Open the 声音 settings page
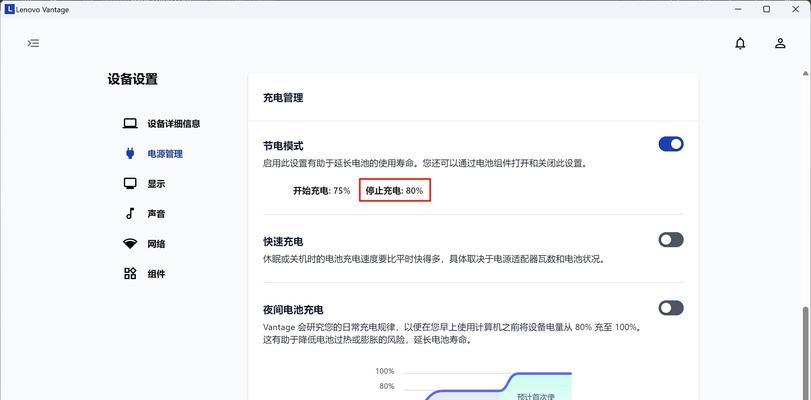The image size is (811, 400). pyautogui.click(x=156, y=214)
